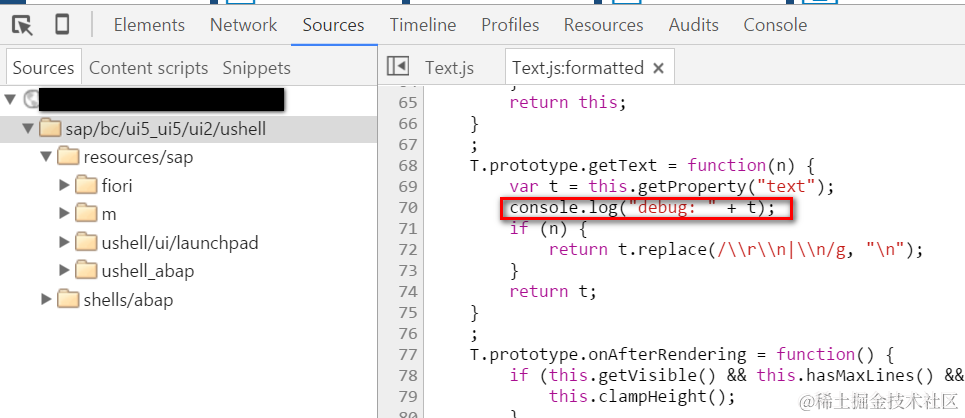Click the shells/abap folder icon
The height and width of the screenshot is (418, 965).
click(68, 299)
